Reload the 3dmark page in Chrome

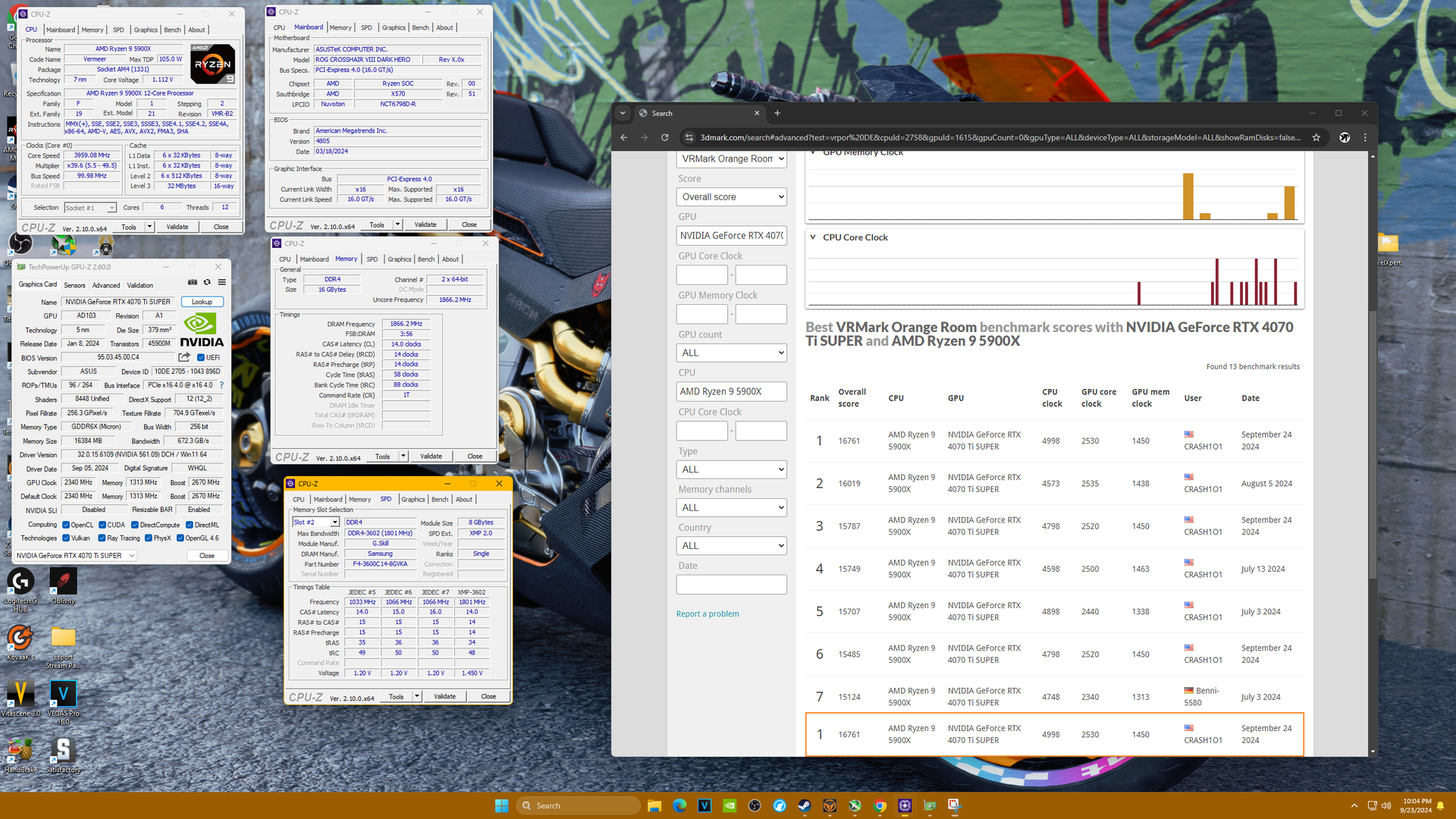click(664, 137)
